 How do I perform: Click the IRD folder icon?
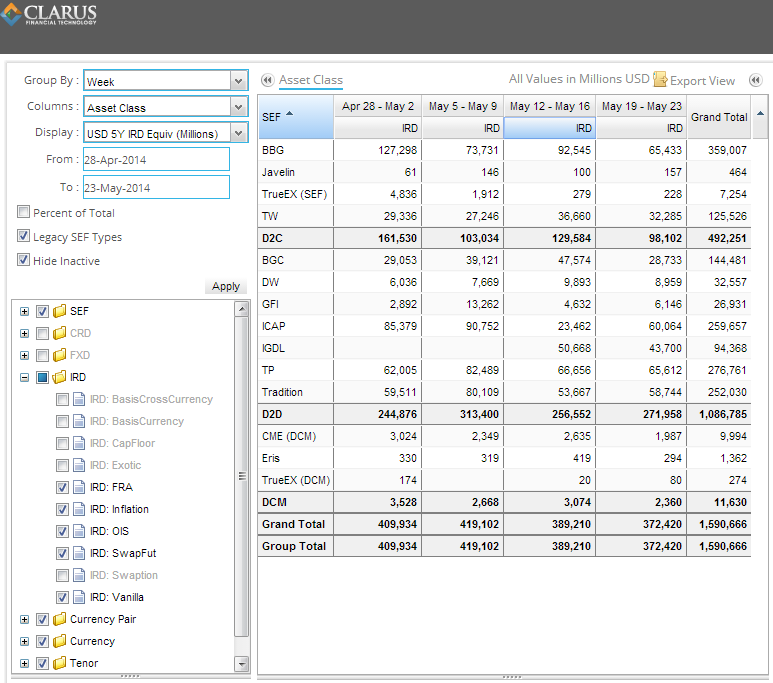pos(60,377)
